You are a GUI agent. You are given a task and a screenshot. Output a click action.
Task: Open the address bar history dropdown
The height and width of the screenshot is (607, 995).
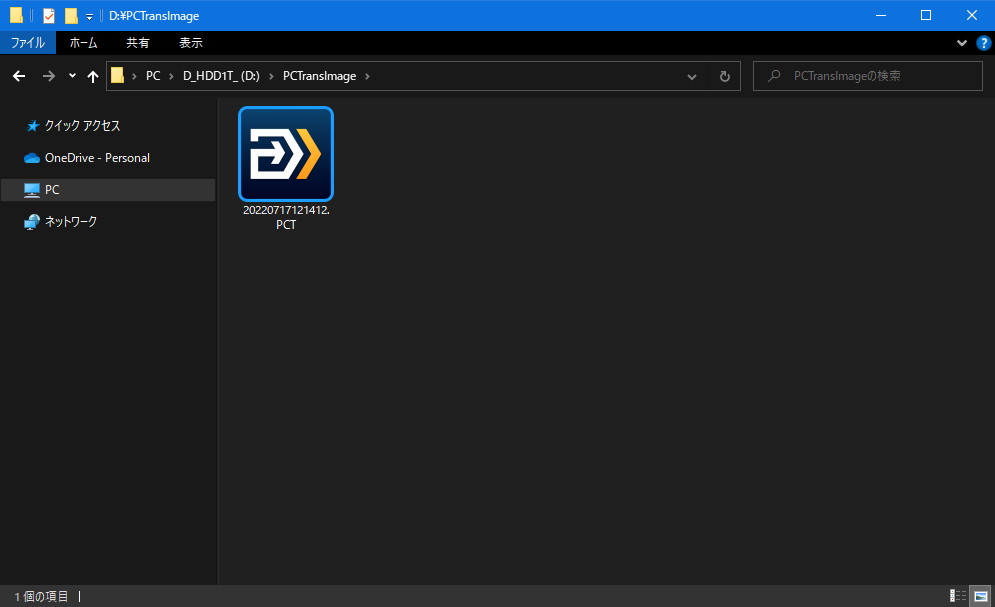[692, 77]
